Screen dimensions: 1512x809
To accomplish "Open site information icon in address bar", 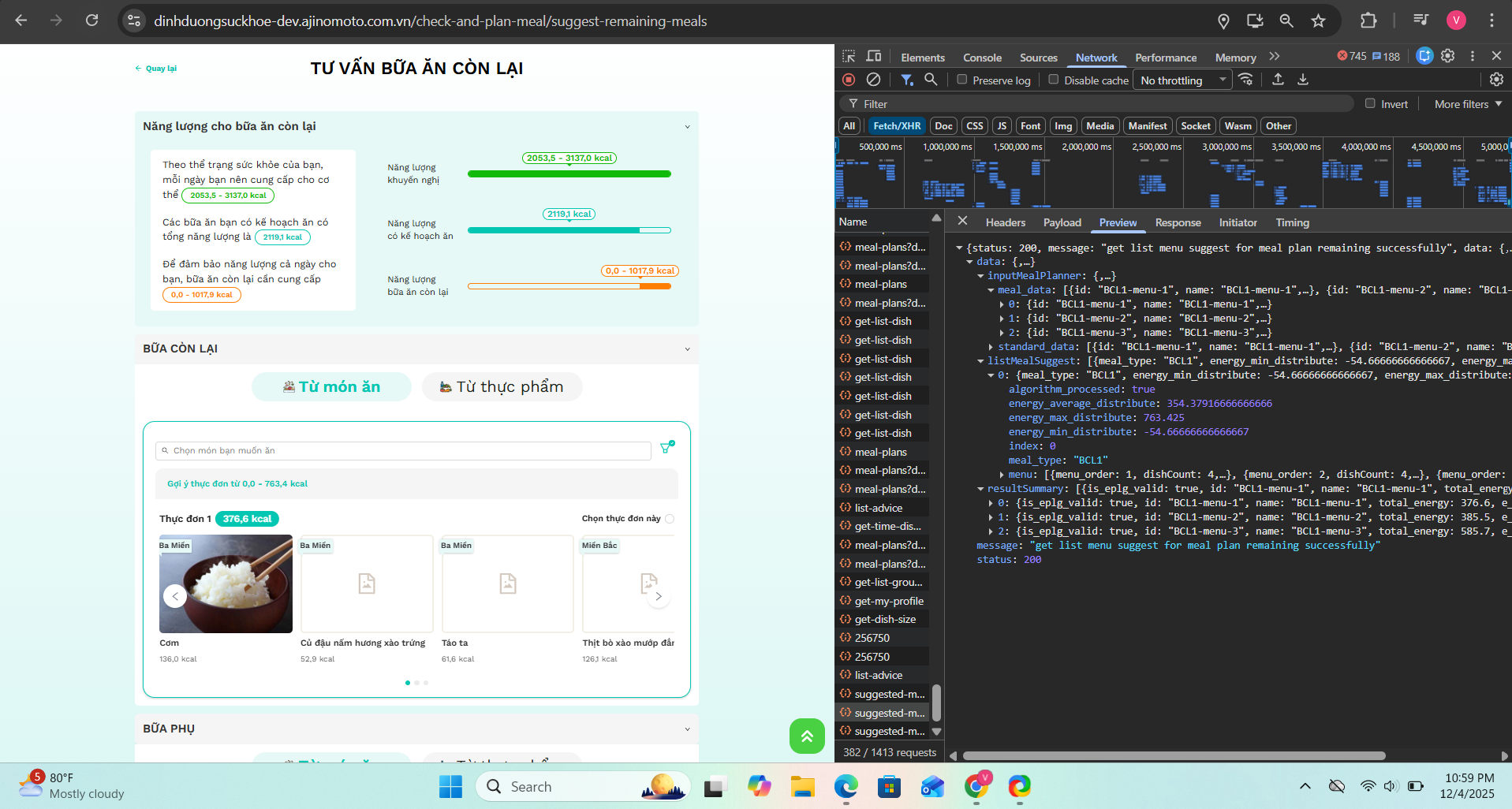I will 134,21.
